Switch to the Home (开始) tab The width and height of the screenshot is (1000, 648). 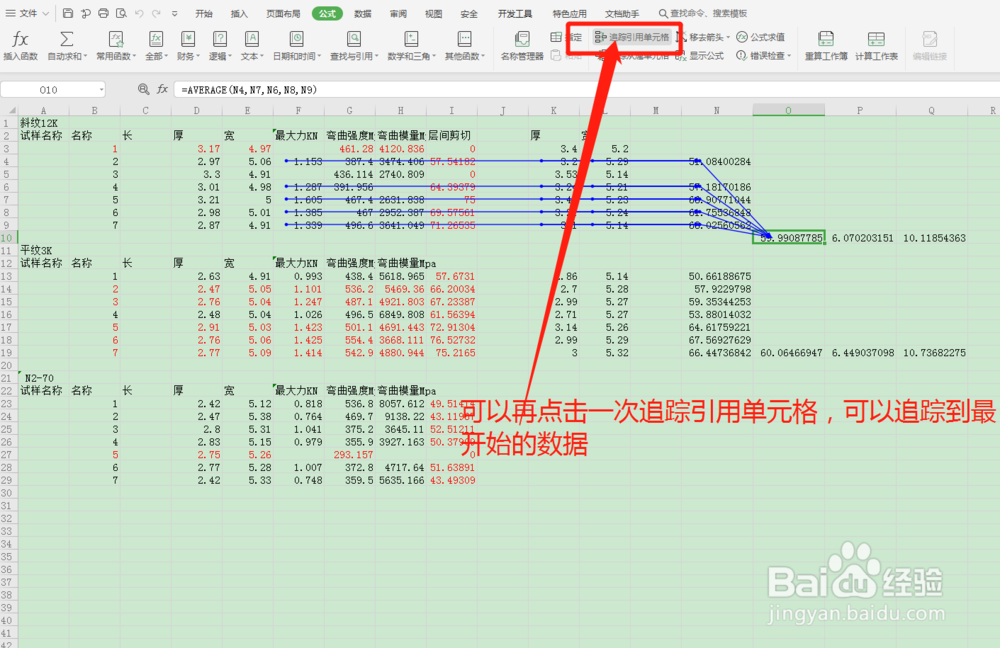click(203, 13)
